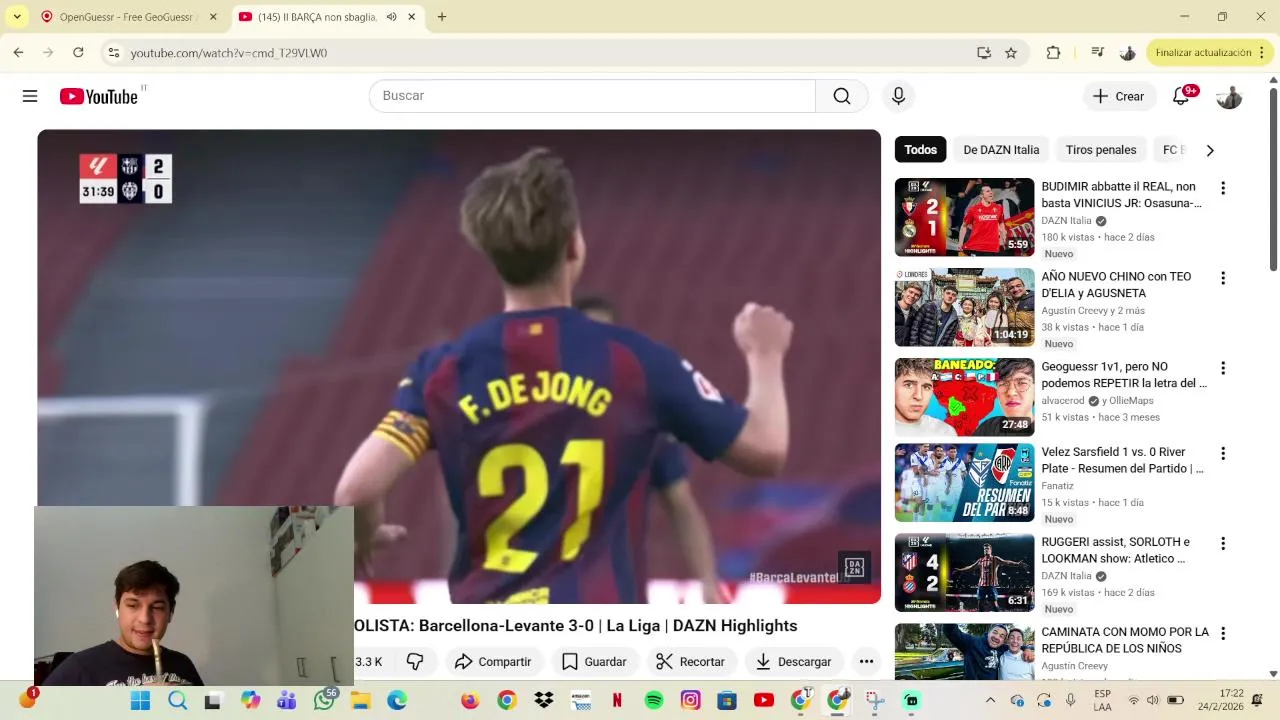Open Chrome tab search dropdown
The image size is (1280, 720).
click(x=17, y=17)
